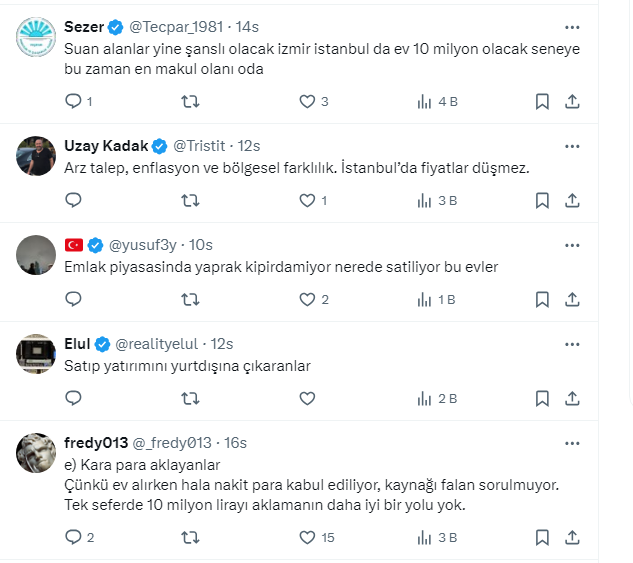Reply to fredy013's tweet
Viewport: 633px width, 563px height.
click(x=73, y=538)
